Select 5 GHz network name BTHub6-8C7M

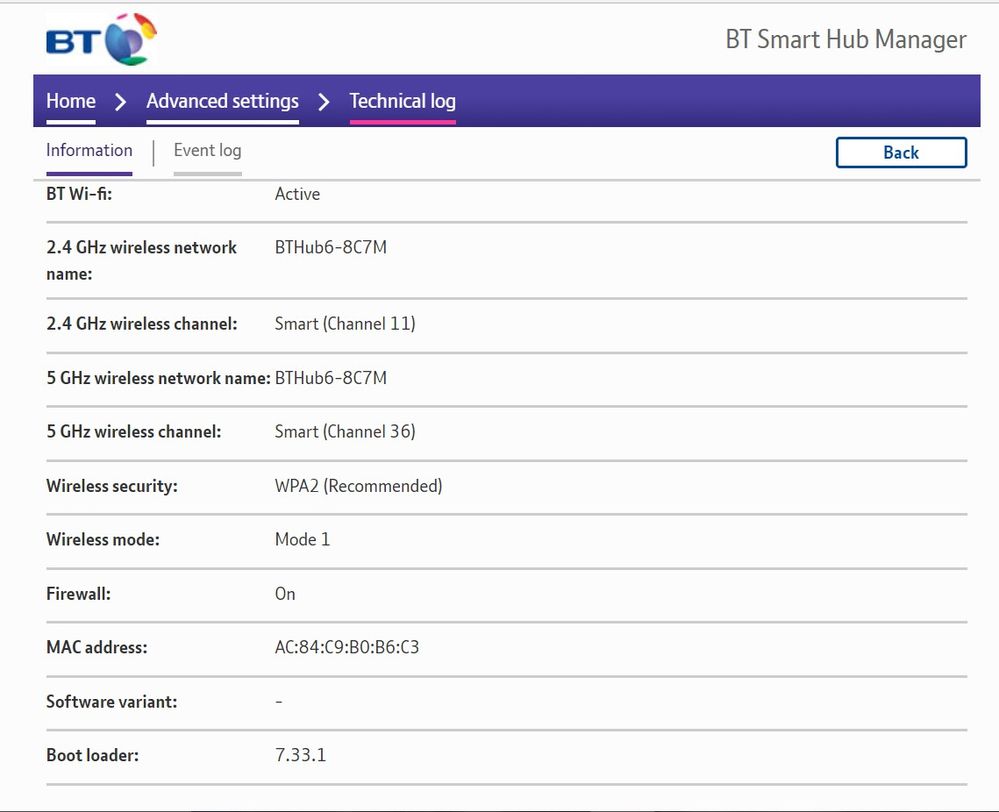[x=331, y=378]
